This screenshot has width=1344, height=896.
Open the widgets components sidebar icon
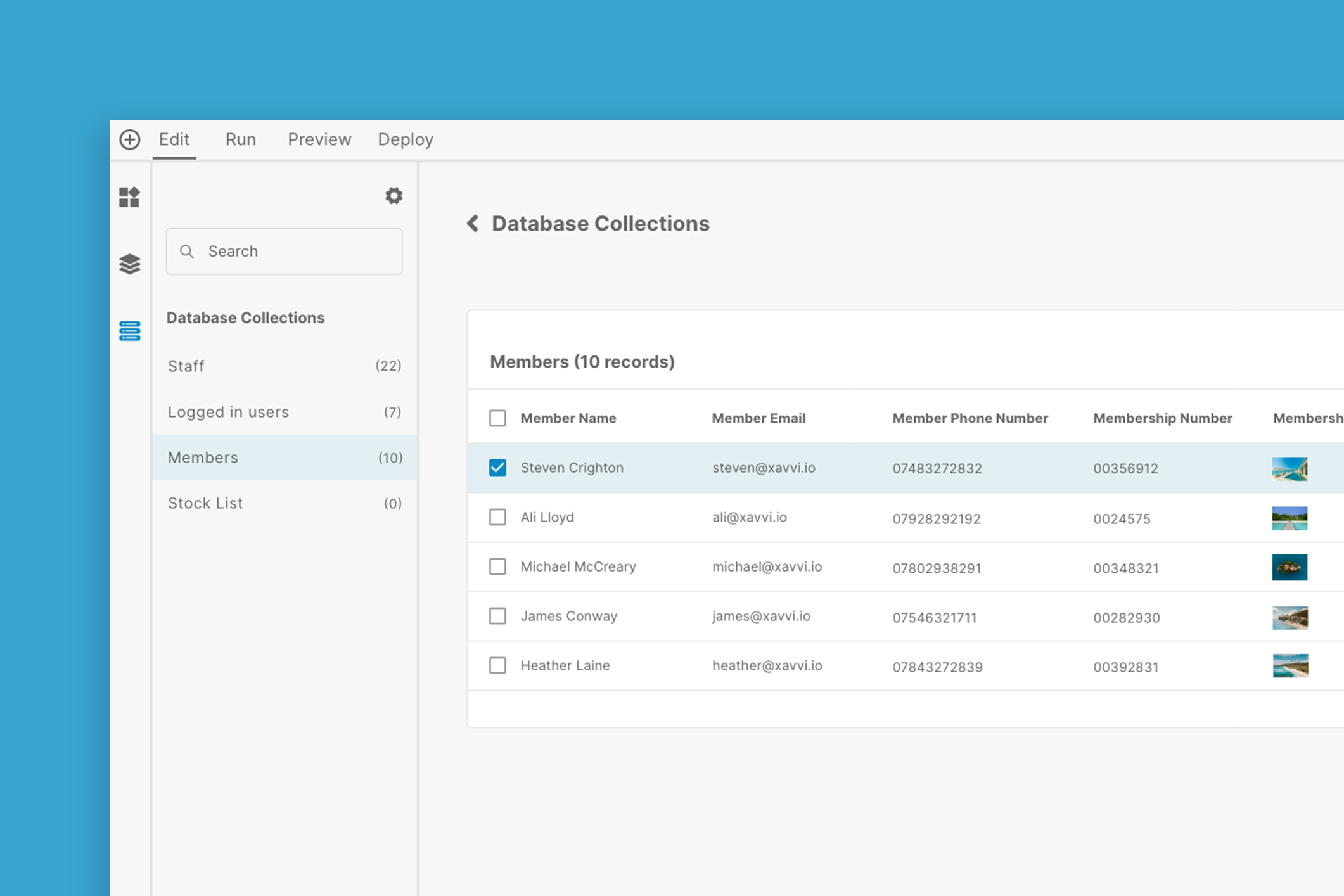[x=129, y=197]
